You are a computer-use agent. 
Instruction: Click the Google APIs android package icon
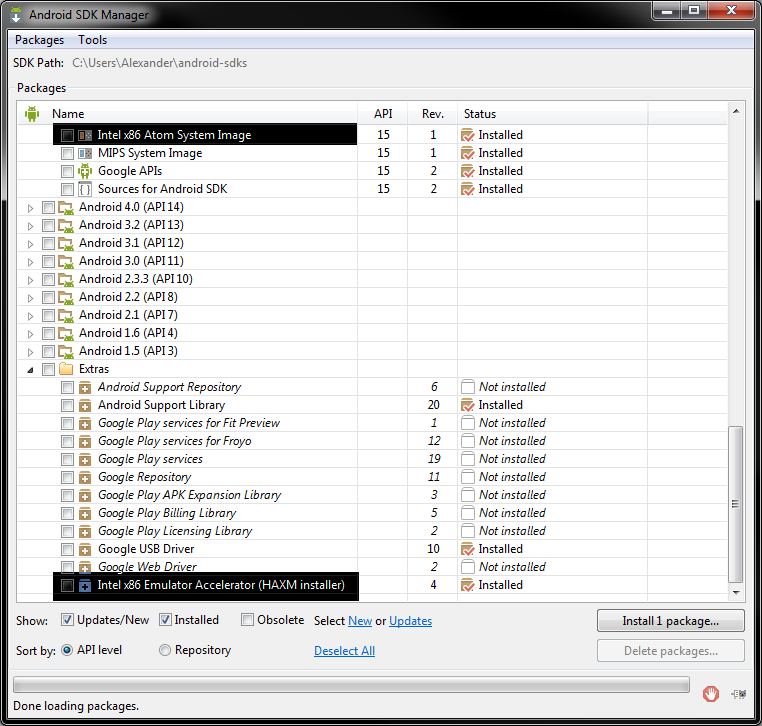(85, 171)
